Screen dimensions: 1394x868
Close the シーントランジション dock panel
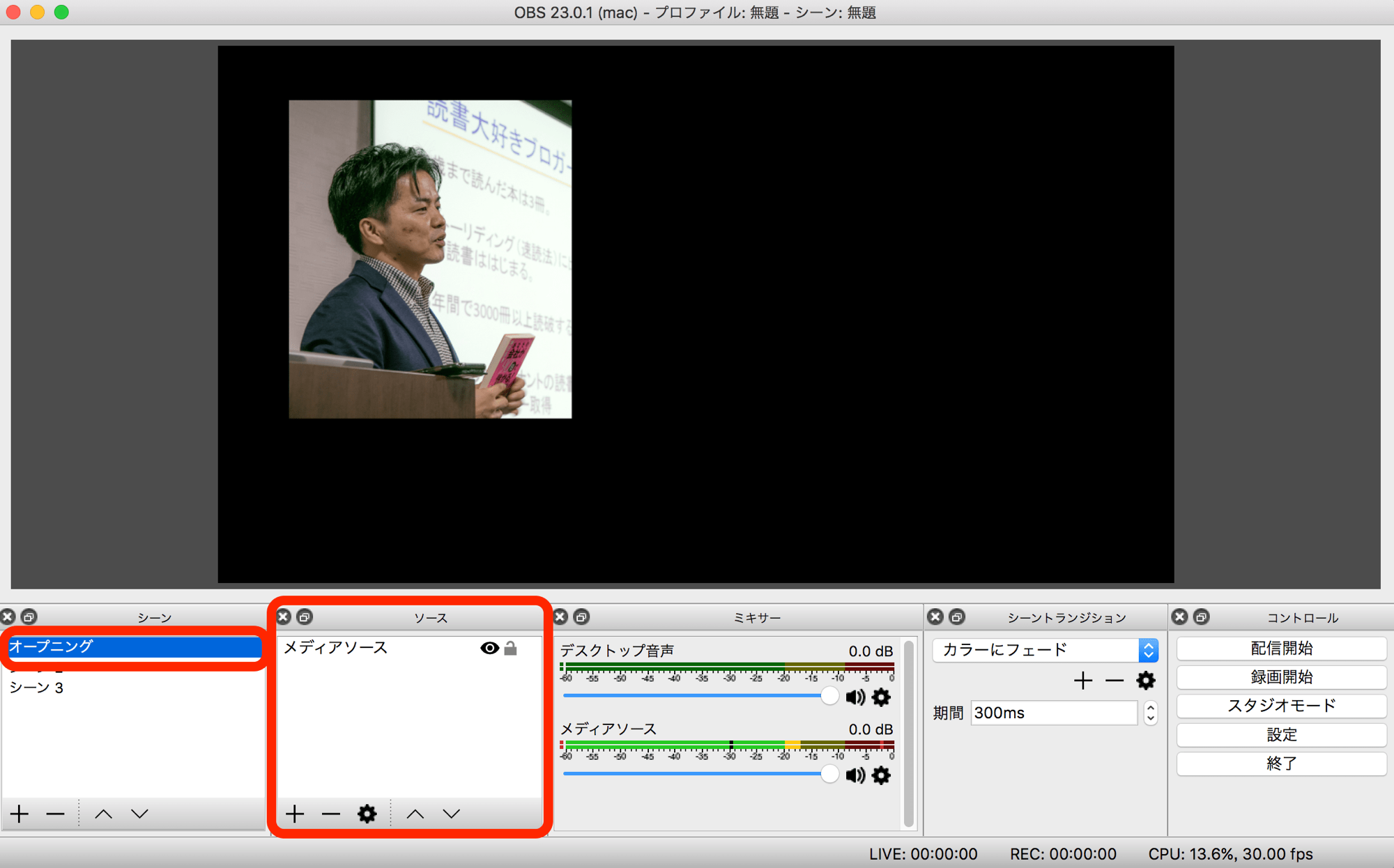[x=935, y=617]
